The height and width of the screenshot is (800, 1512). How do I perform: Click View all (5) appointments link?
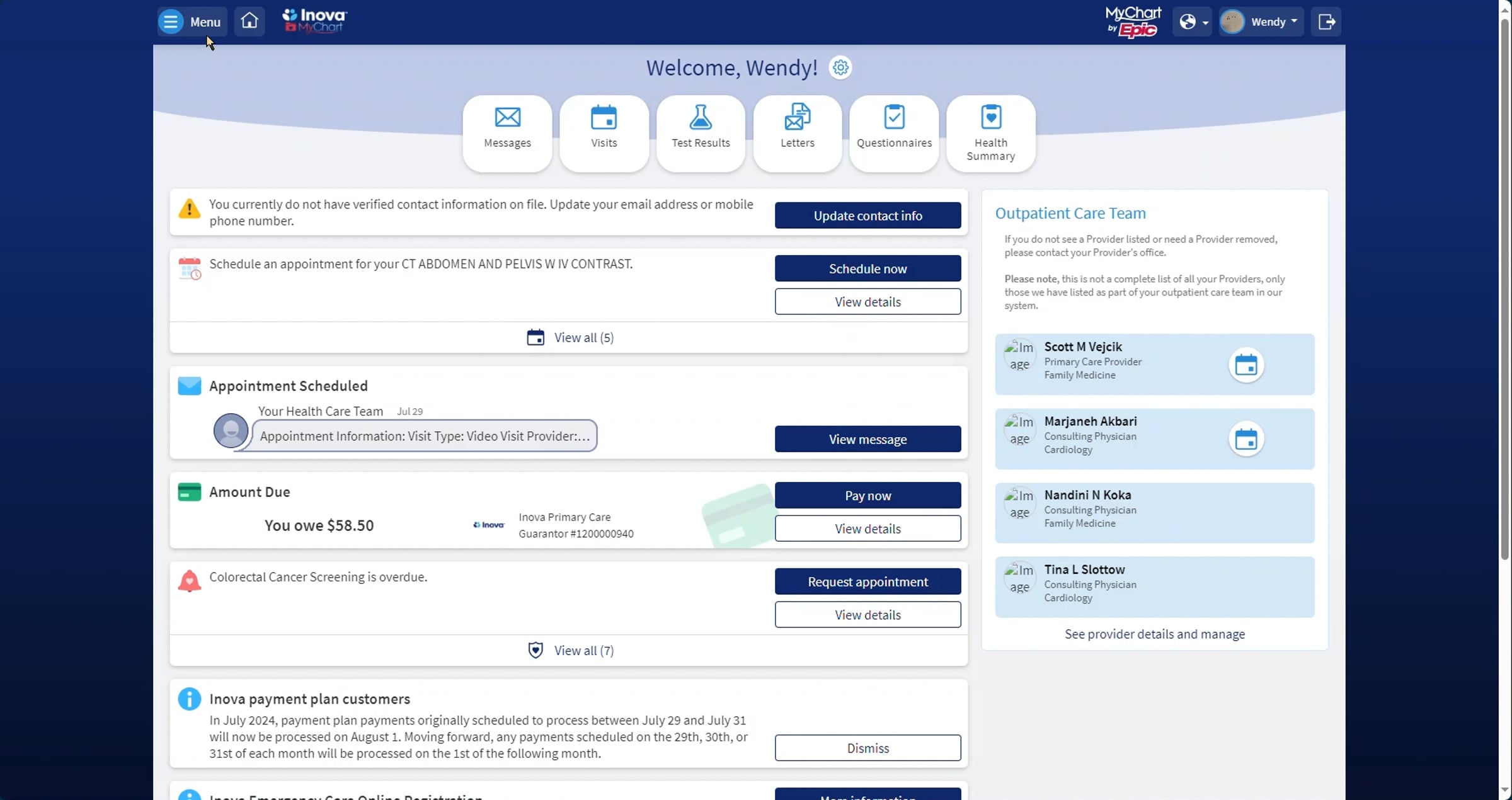pos(570,338)
